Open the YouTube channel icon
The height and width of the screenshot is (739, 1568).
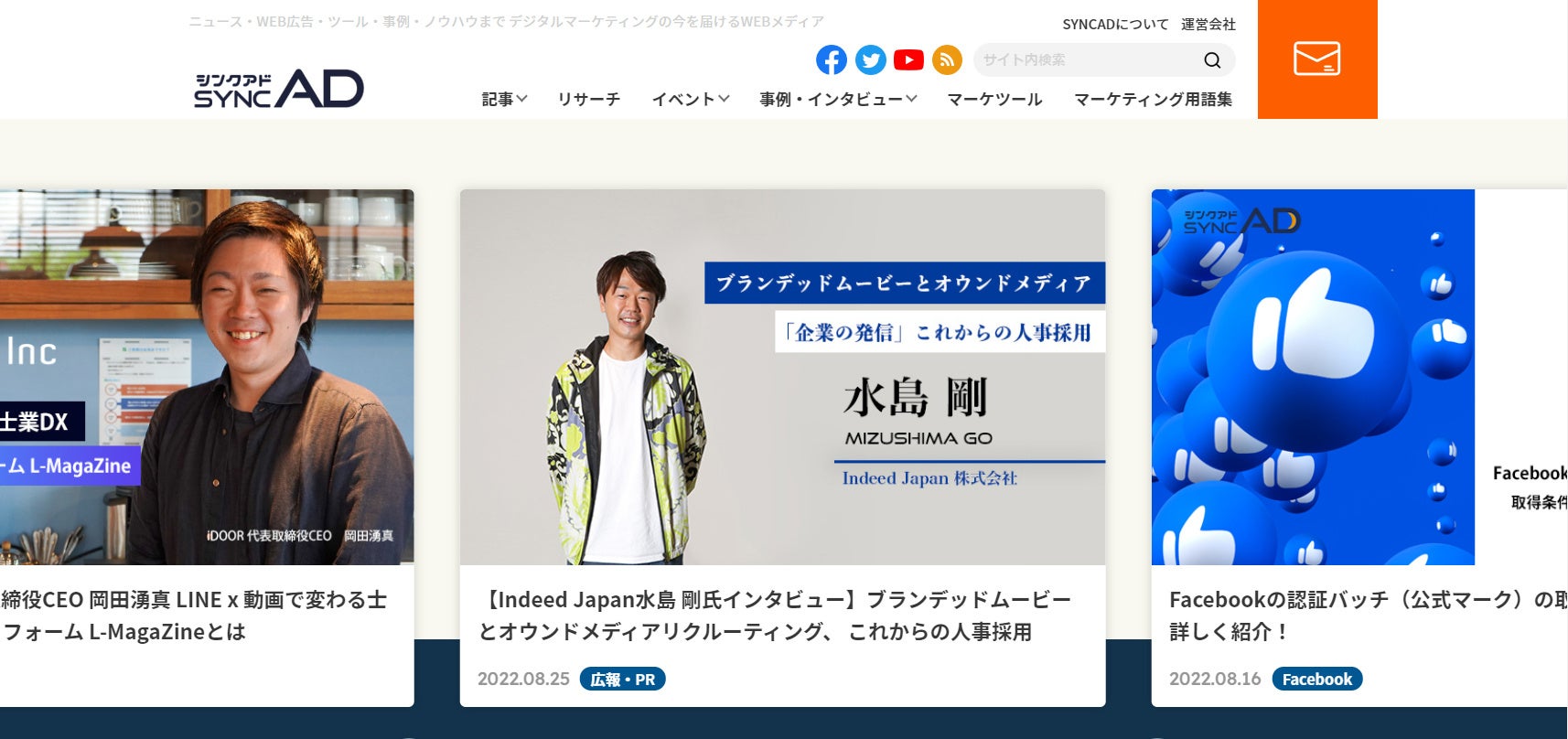point(908,60)
